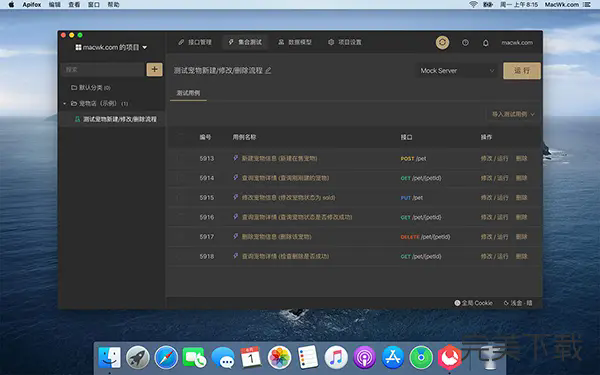The width and height of the screenshot is (600, 375).
Task: Open the Apifox menu in the menu bar
Action: click(x=32, y=5)
